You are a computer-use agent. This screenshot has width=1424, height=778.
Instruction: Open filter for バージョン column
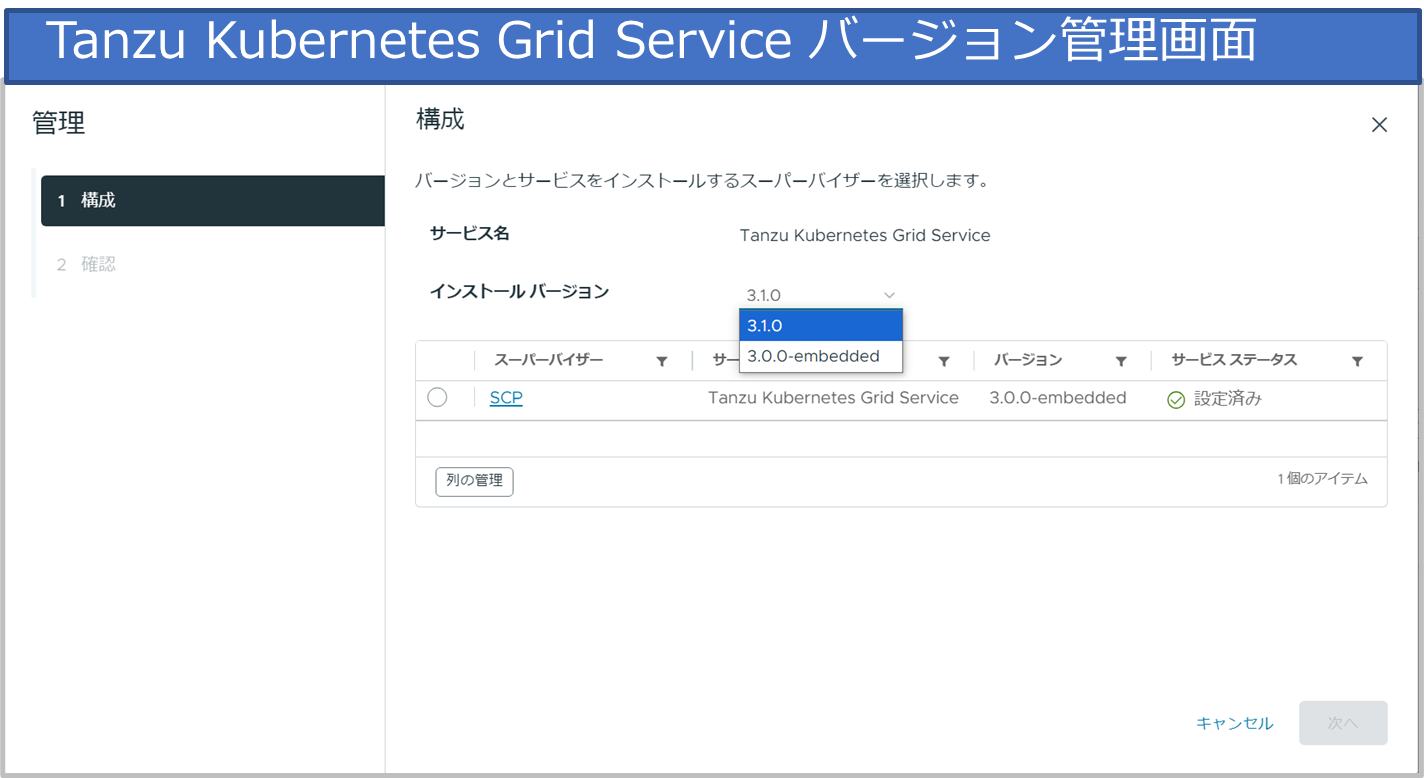point(1121,361)
